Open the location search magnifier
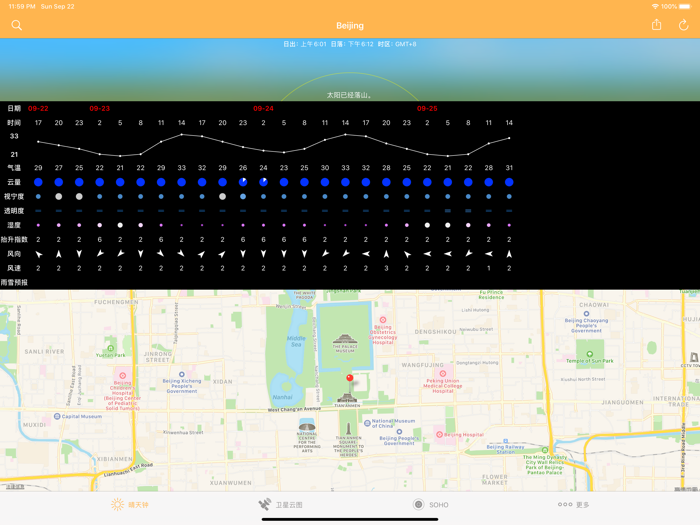The width and height of the screenshot is (700, 525). (x=17, y=25)
